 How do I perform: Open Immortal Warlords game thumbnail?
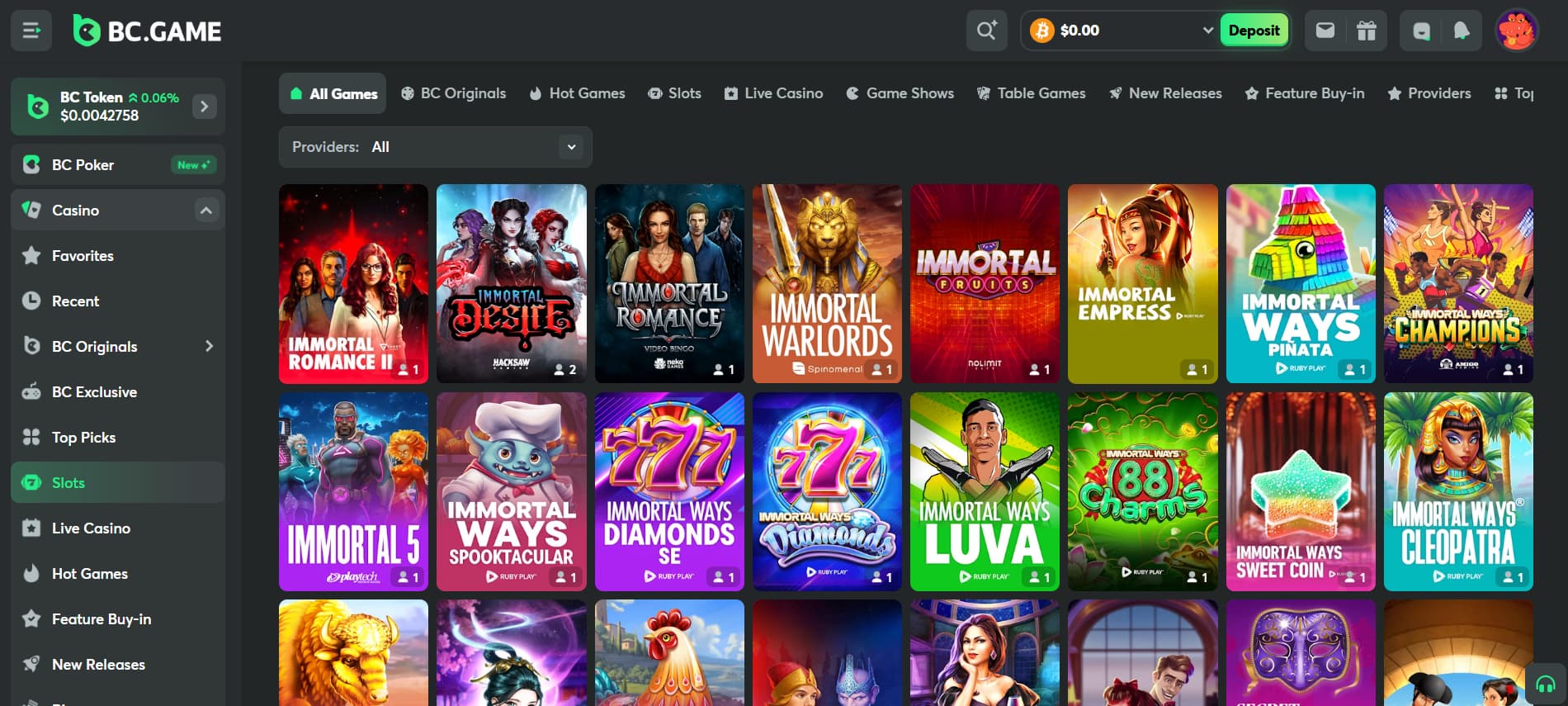[827, 284]
